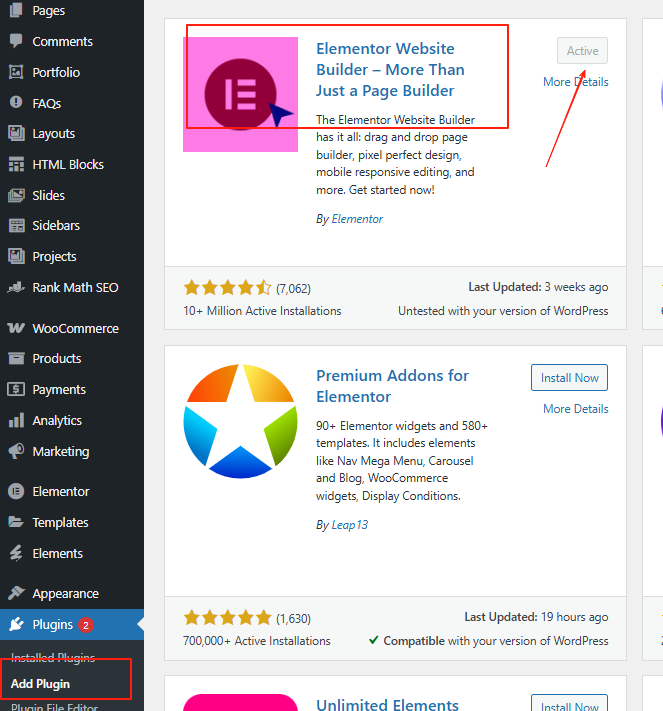This screenshot has height=711, width=663.
Task: Click the Elements sidebar icon
Action: (16, 553)
